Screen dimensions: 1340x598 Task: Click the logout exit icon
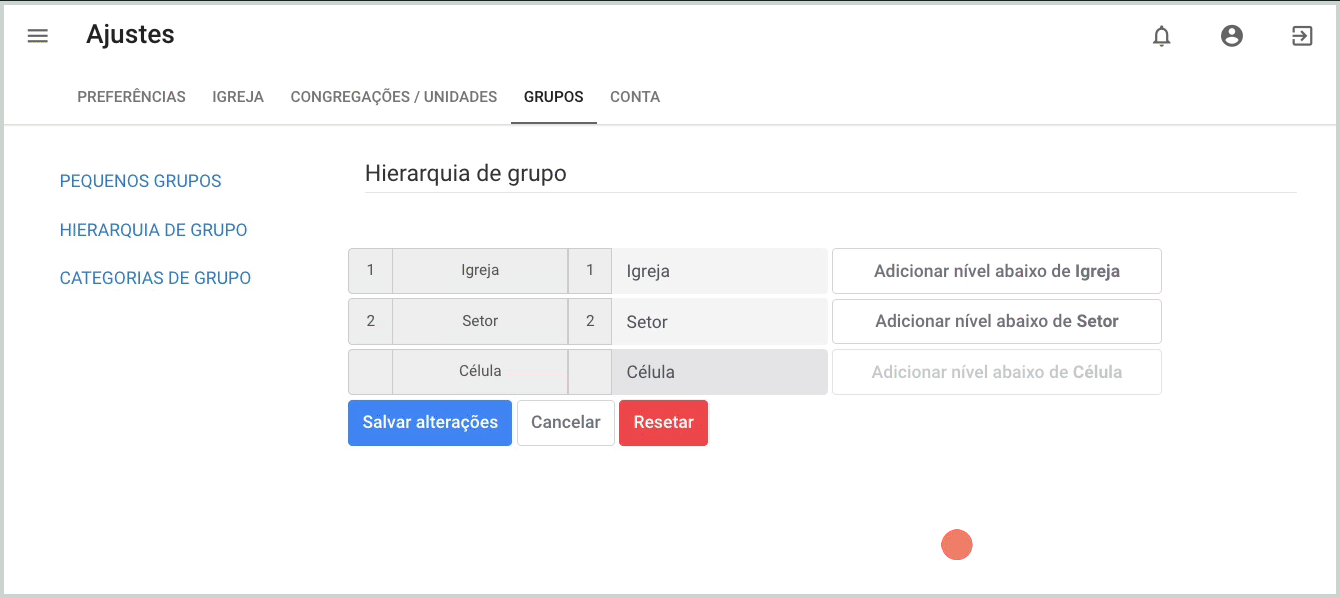(1302, 36)
